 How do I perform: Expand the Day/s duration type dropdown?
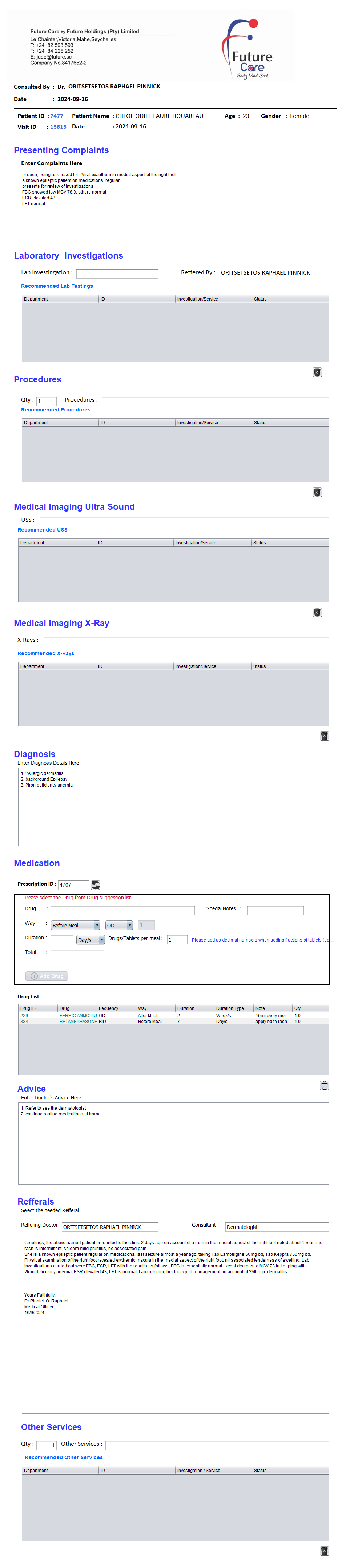(x=90, y=939)
